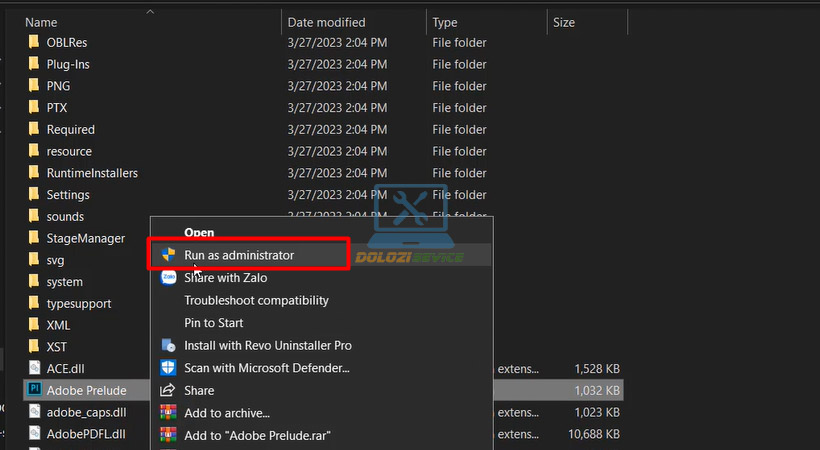Screen dimensions: 820x450
Task: Click the Revo Uninstaller Pro icon
Action: point(167,345)
